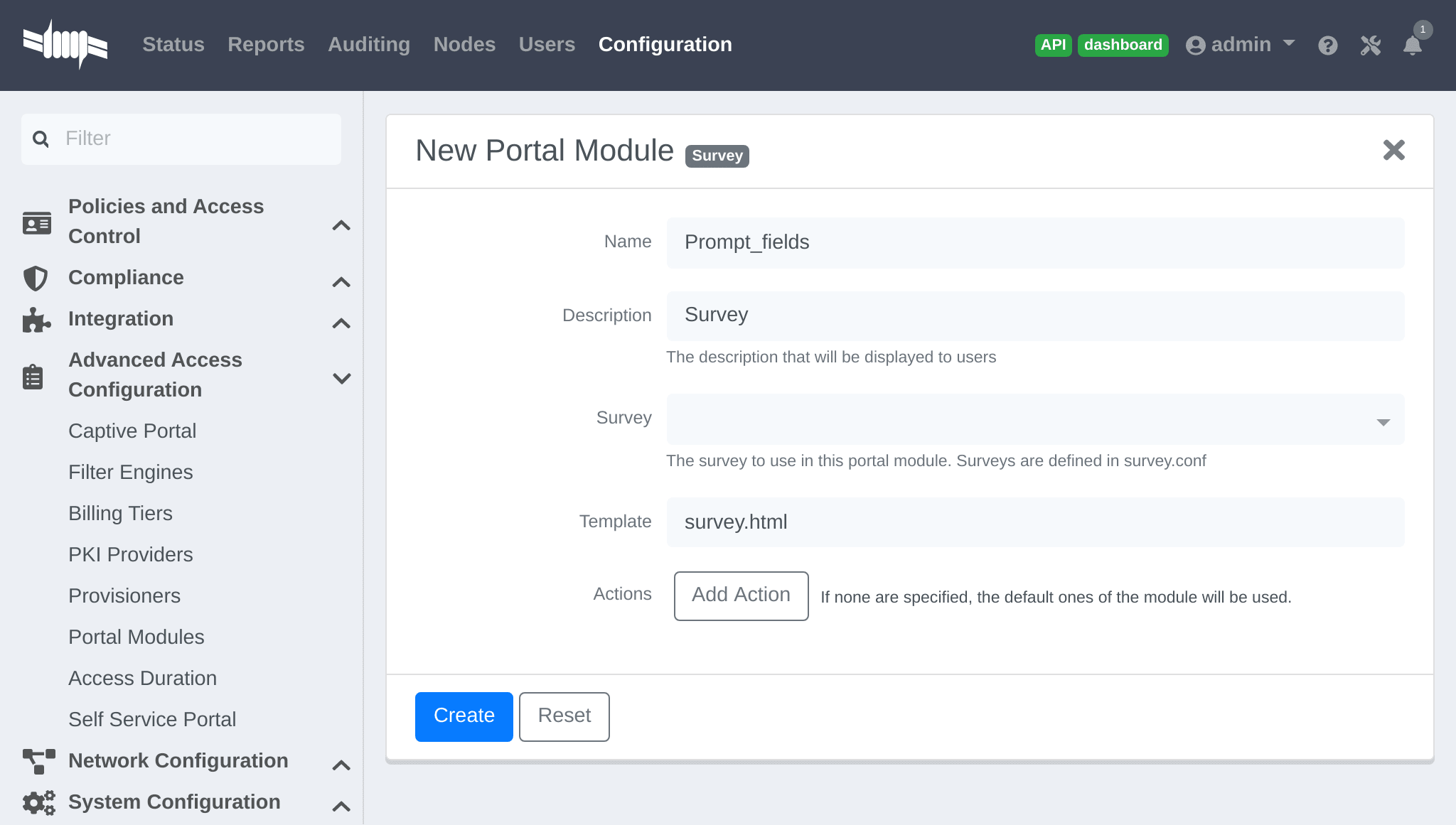Open the admin account dropdown
Image resolution: width=1456 pixels, height=825 pixels.
click(x=1240, y=44)
